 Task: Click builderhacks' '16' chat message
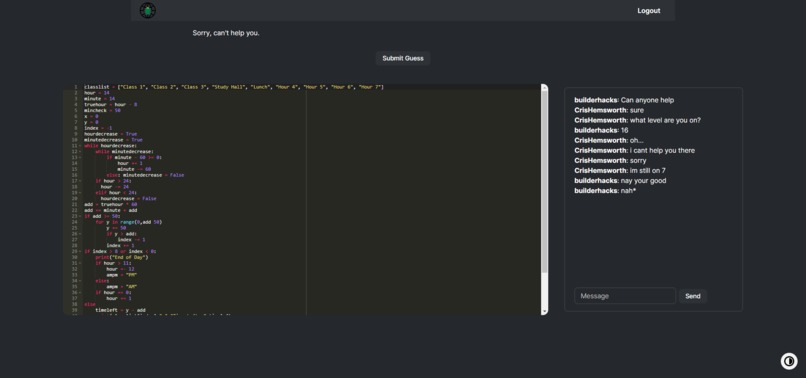tap(625, 130)
